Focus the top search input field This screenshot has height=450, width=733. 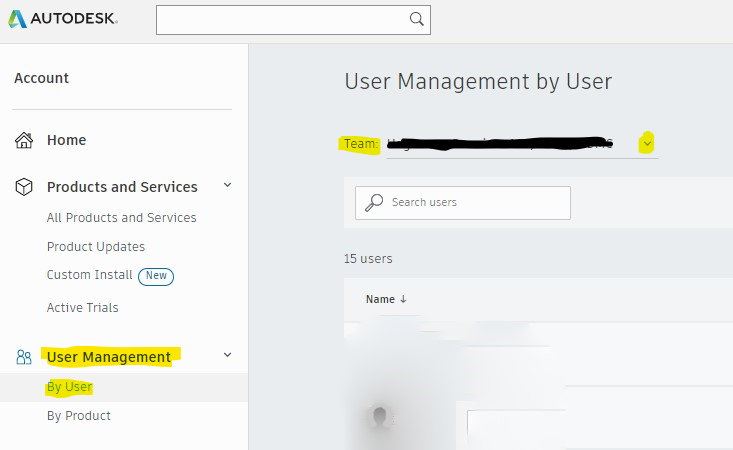pyautogui.click(x=293, y=20)
